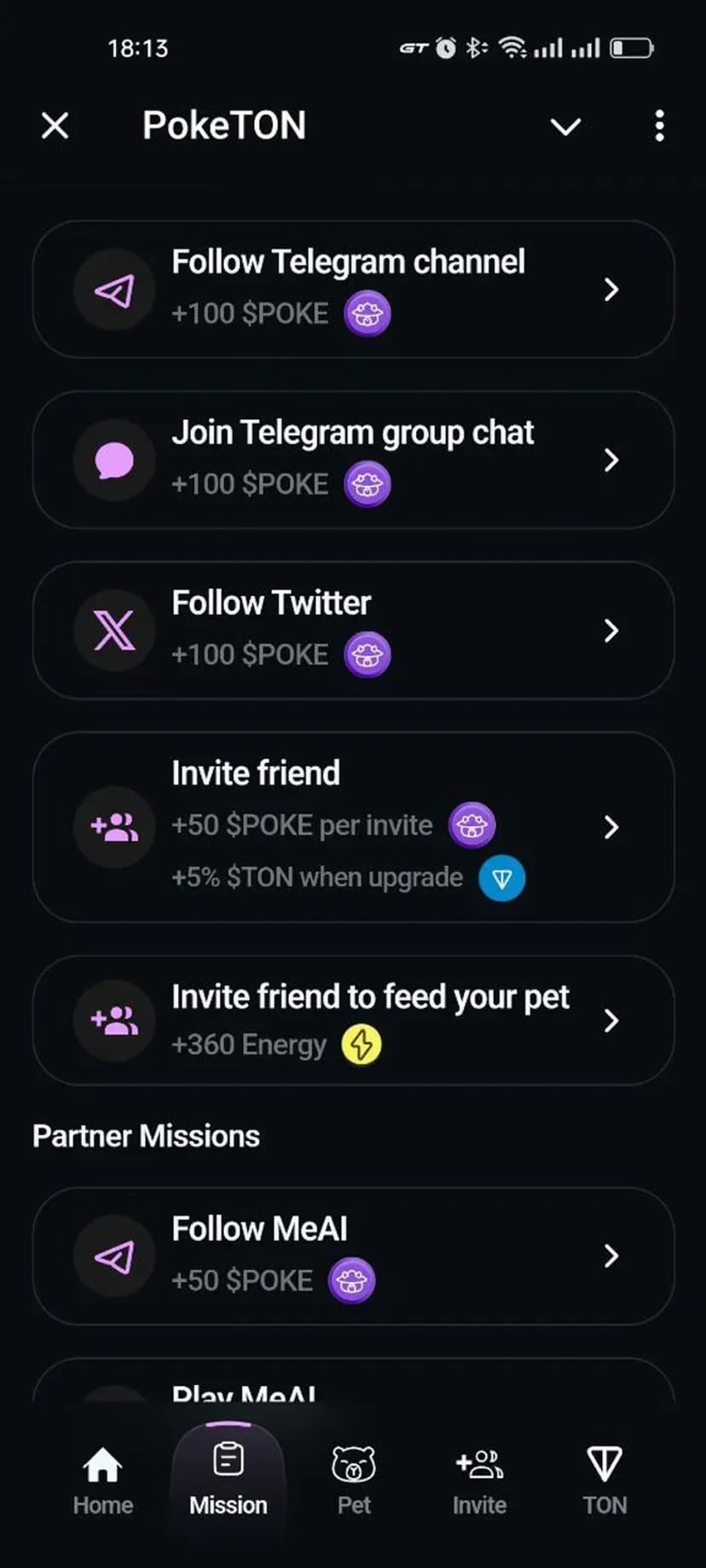Open the three-dot overflow menu
This screenshot has width=706, height=1568.
[x=659, y=126]
